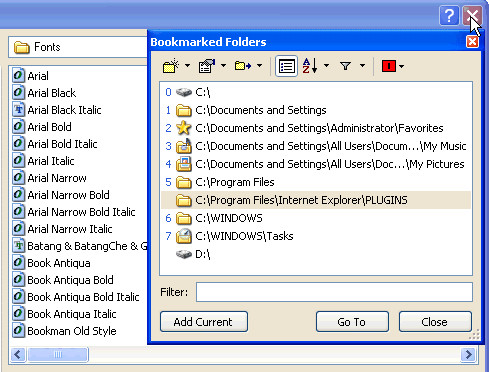This screenshot has width=489, height=372.
Task: Click the TrueType icon beside Arial Black Italic
Action: pos(18,110)
